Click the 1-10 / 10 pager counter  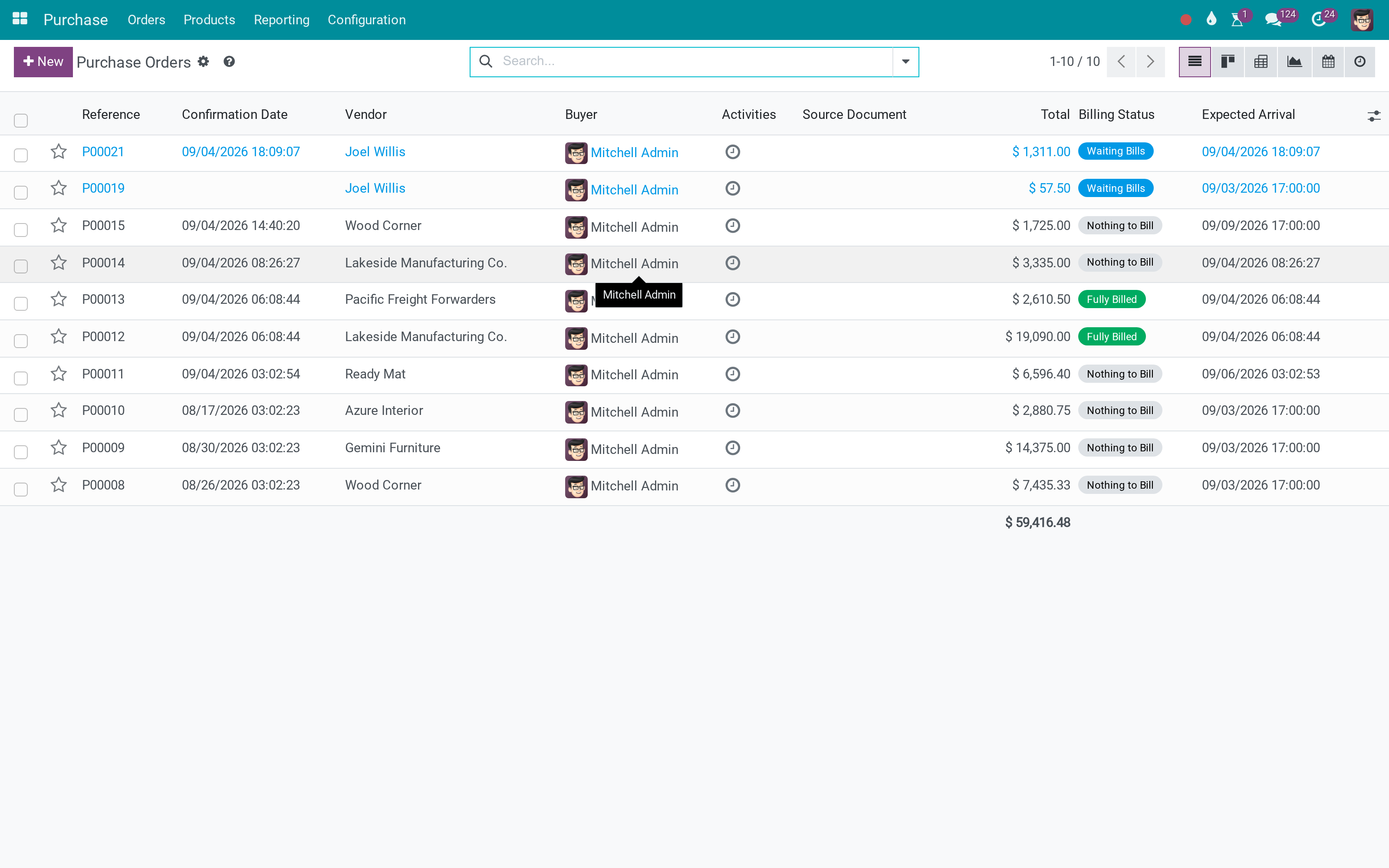[1074, 62]
